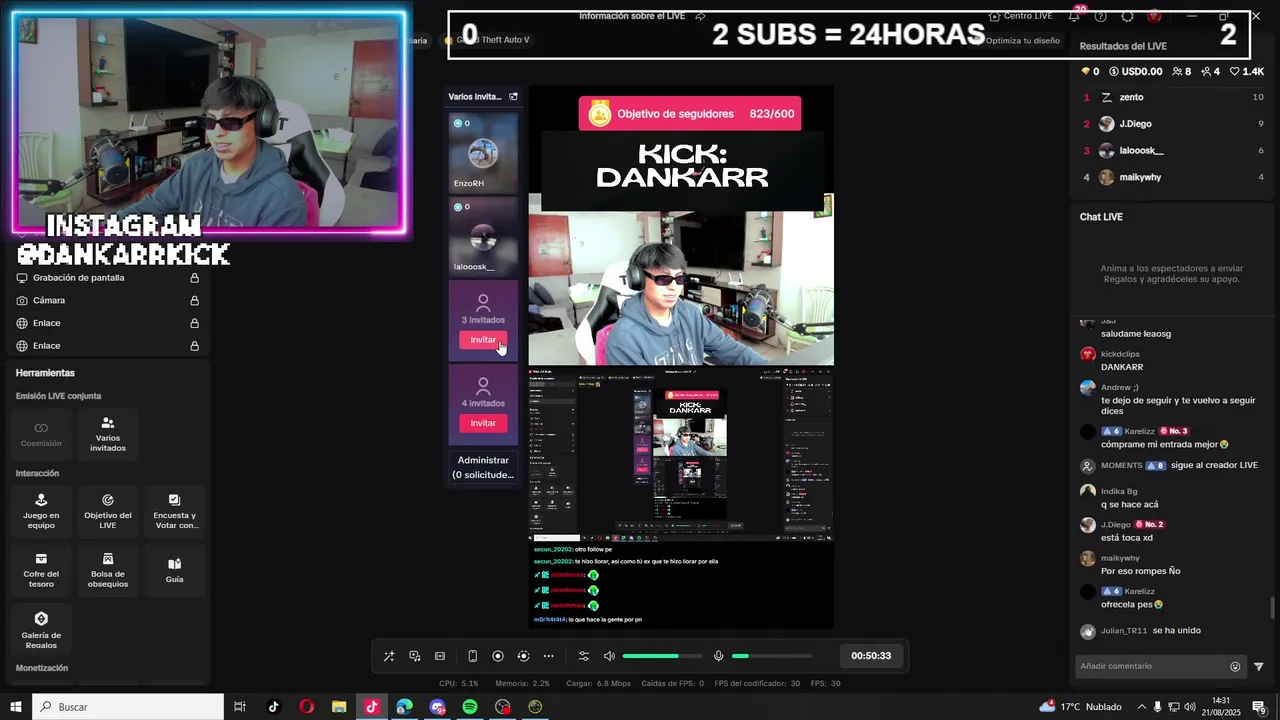
Task: Toggle lock on Cámara source
Action: click(194, 300)
